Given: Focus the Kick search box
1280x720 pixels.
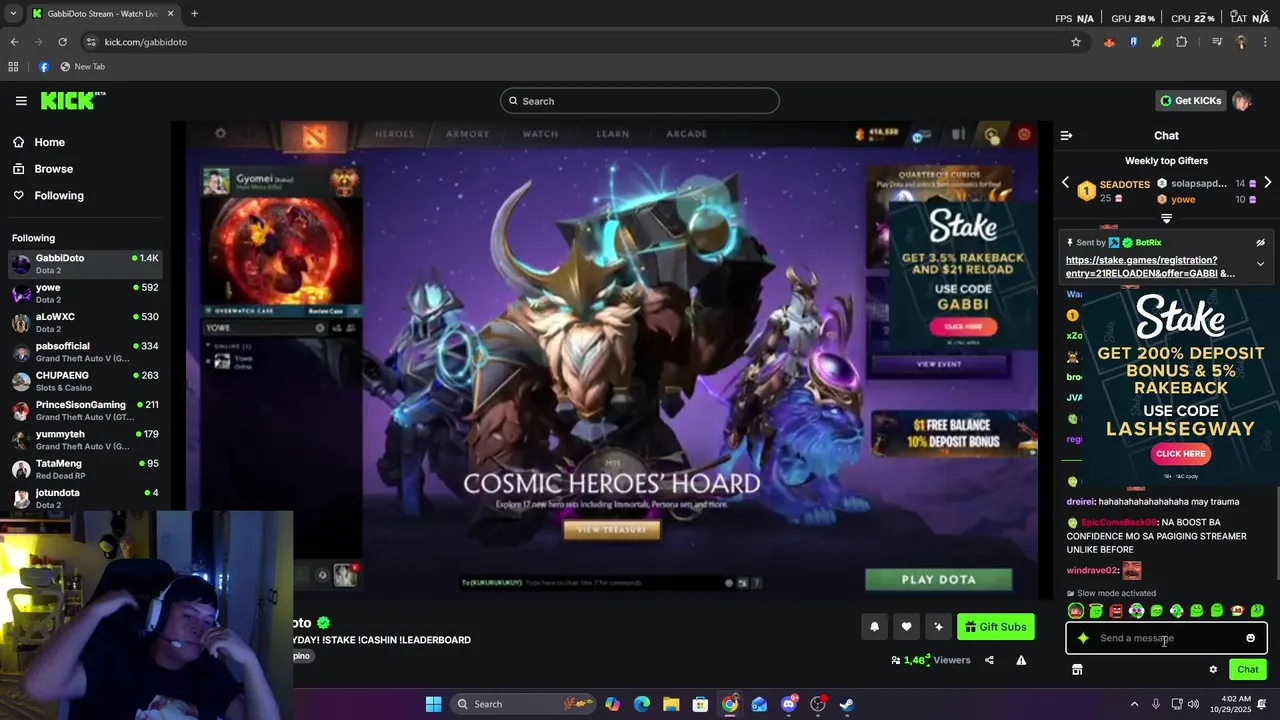Looking at the screenshot, I should pyautogui.click(x=640, y=101).
